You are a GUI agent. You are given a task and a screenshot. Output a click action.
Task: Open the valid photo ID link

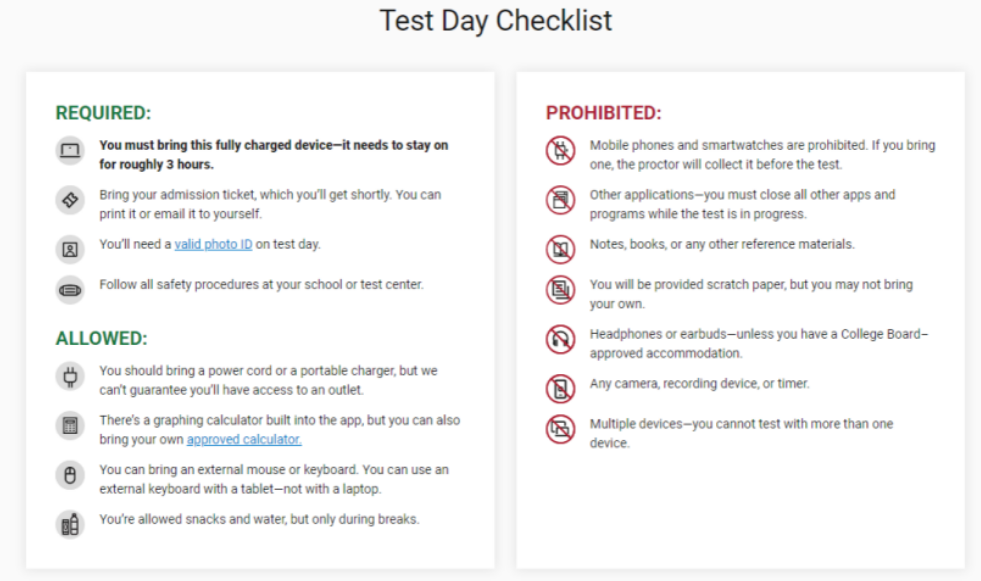point(213,244)
